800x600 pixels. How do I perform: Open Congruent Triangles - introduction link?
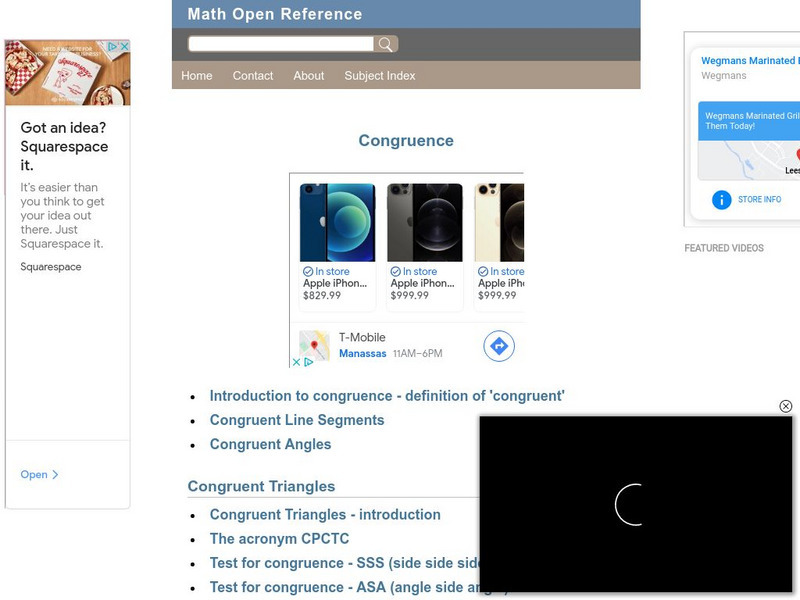click(325, 514)
